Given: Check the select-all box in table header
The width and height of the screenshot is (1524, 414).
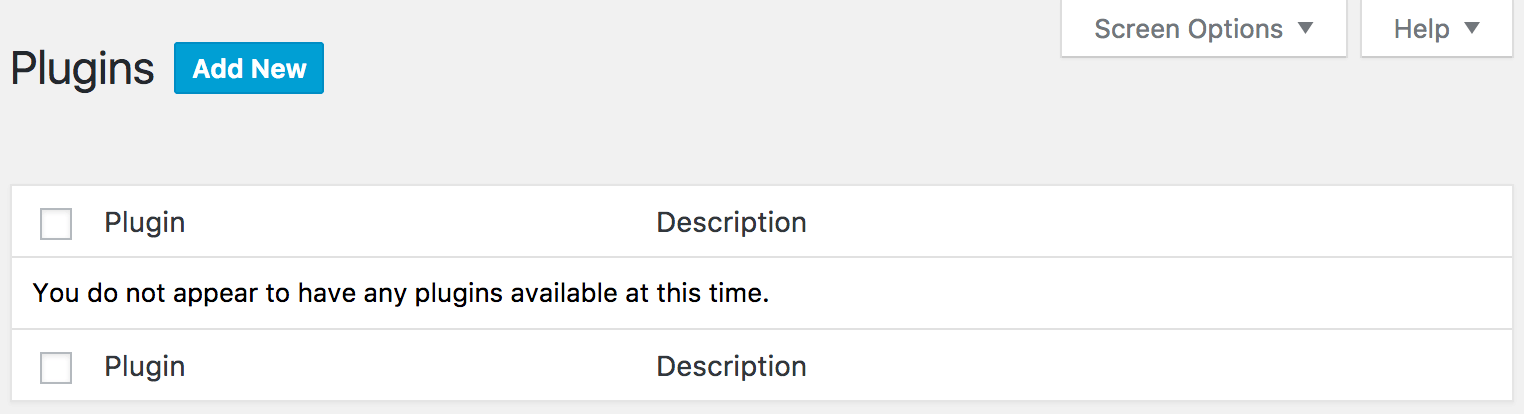Looking at the screenshot, I should pos(56,223).
